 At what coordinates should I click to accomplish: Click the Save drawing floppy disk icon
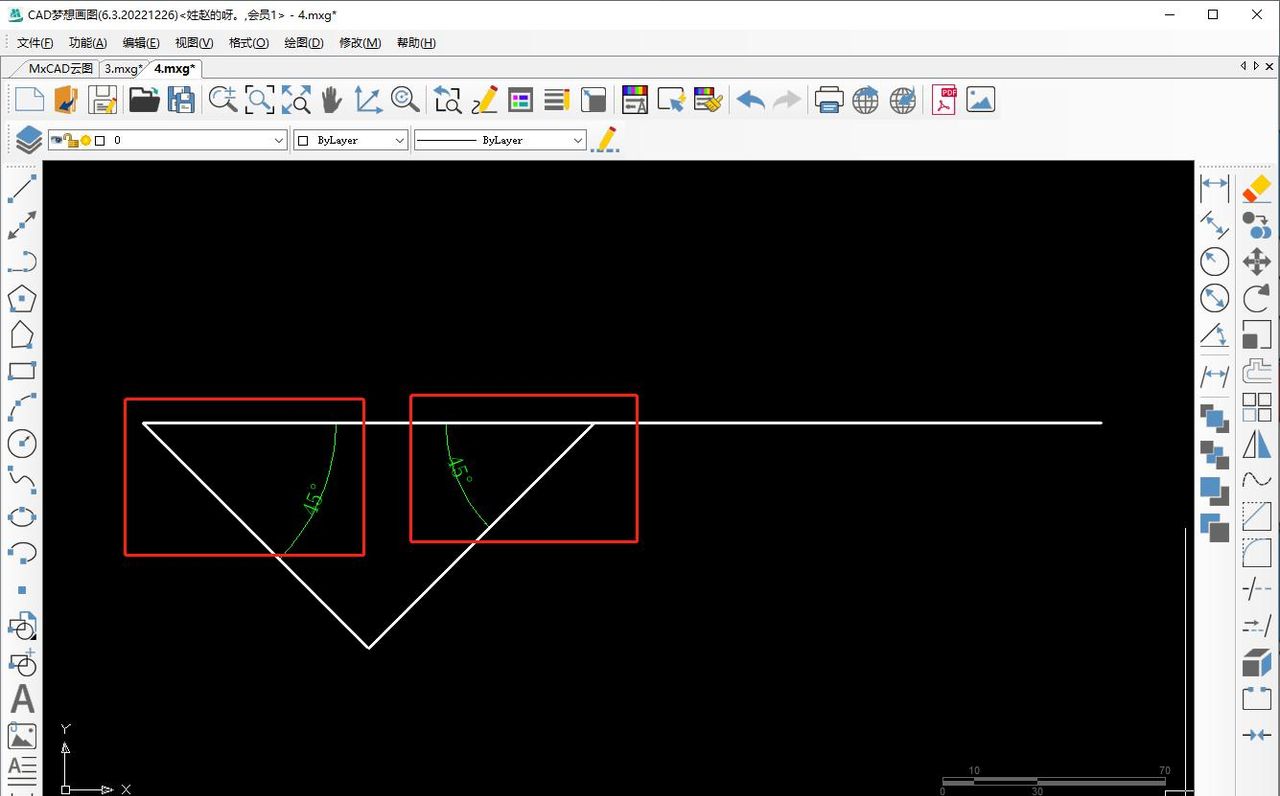tap(103, 100)
